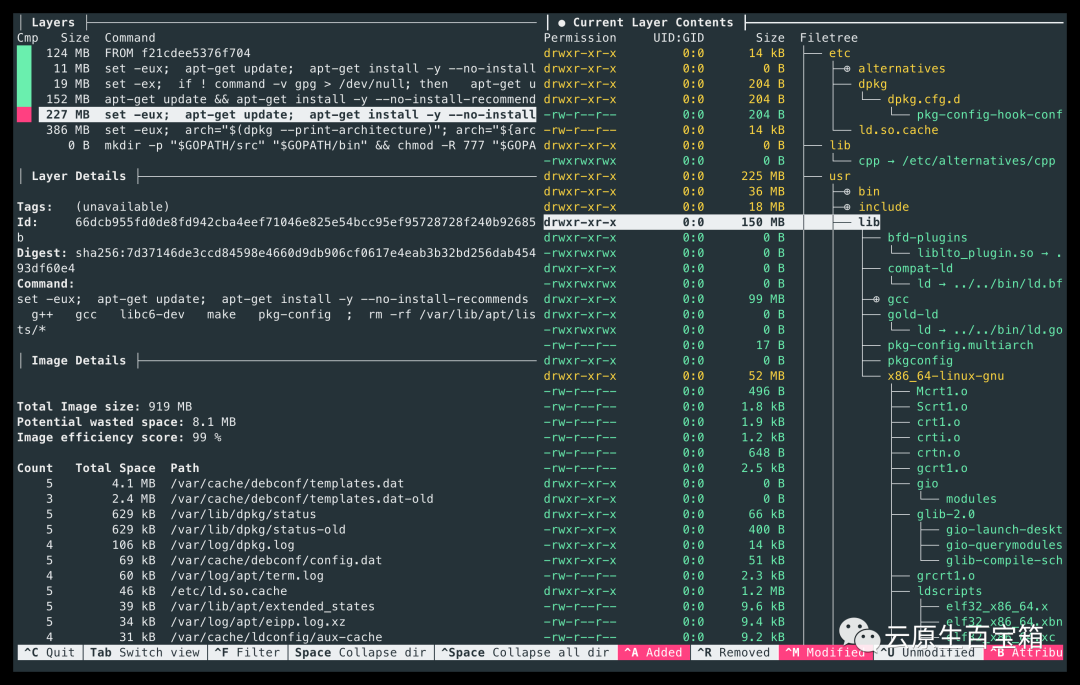Toggle the ^U Unmodified filter
The image size is (1080, 685).
(928, 653)
